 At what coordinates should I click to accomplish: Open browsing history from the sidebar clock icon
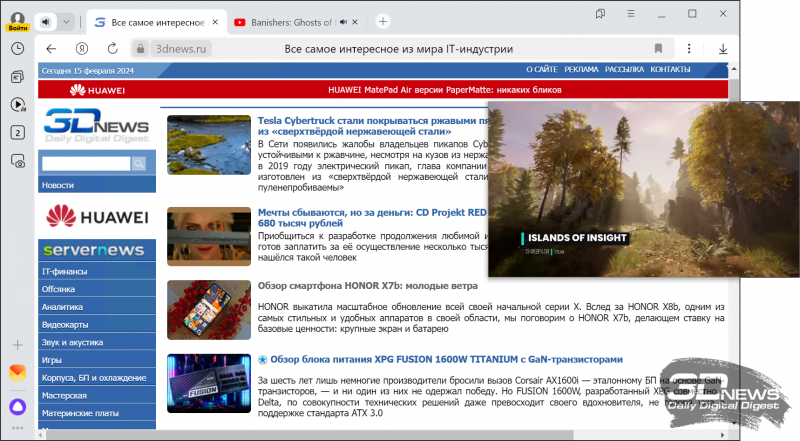point(18,48)
